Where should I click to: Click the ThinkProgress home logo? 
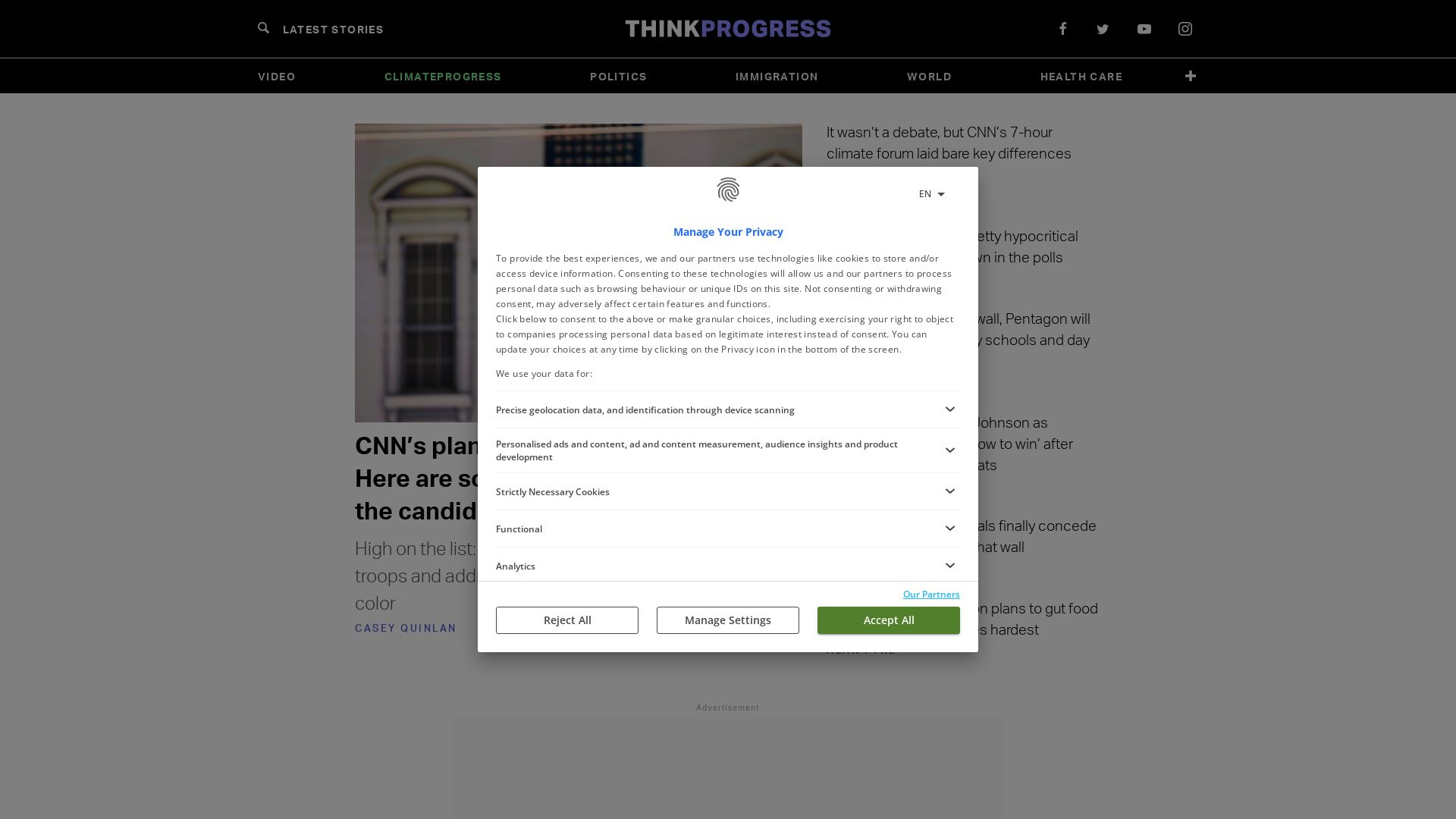[727, 28]
